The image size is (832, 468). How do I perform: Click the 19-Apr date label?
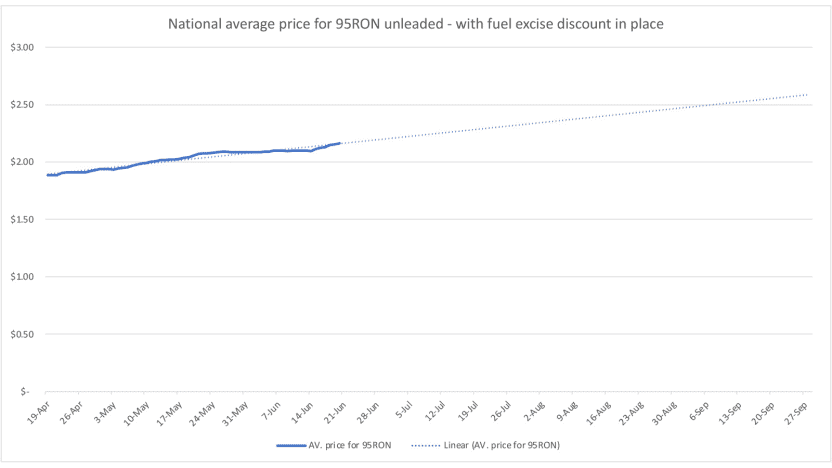[38, 412]
